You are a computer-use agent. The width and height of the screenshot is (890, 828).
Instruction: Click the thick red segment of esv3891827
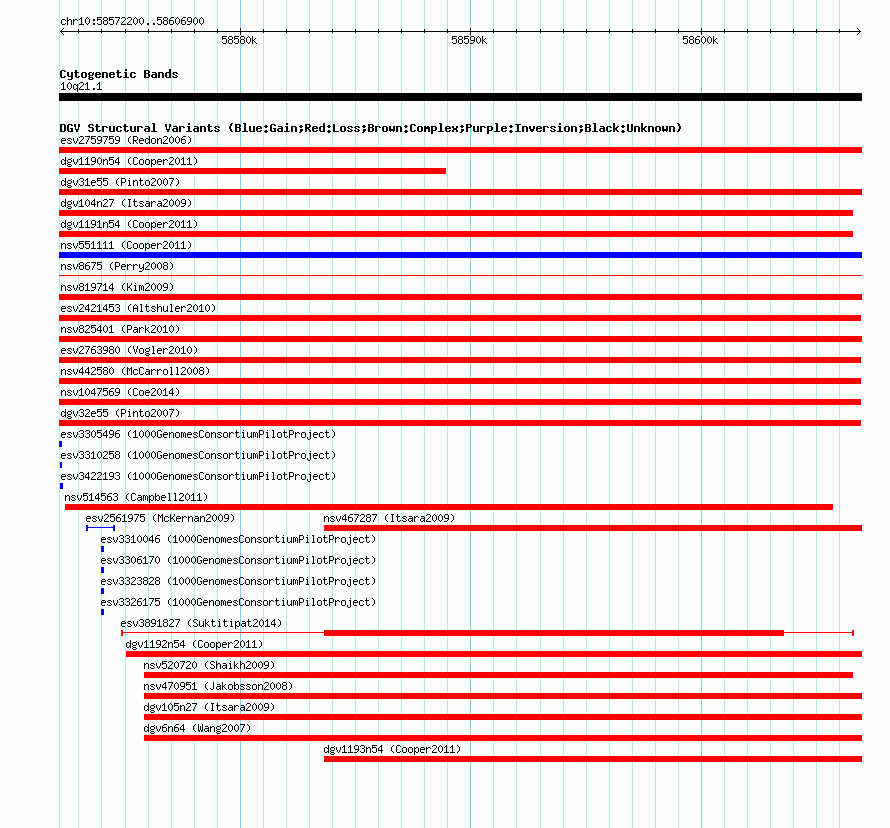click(x=554, y=633)
